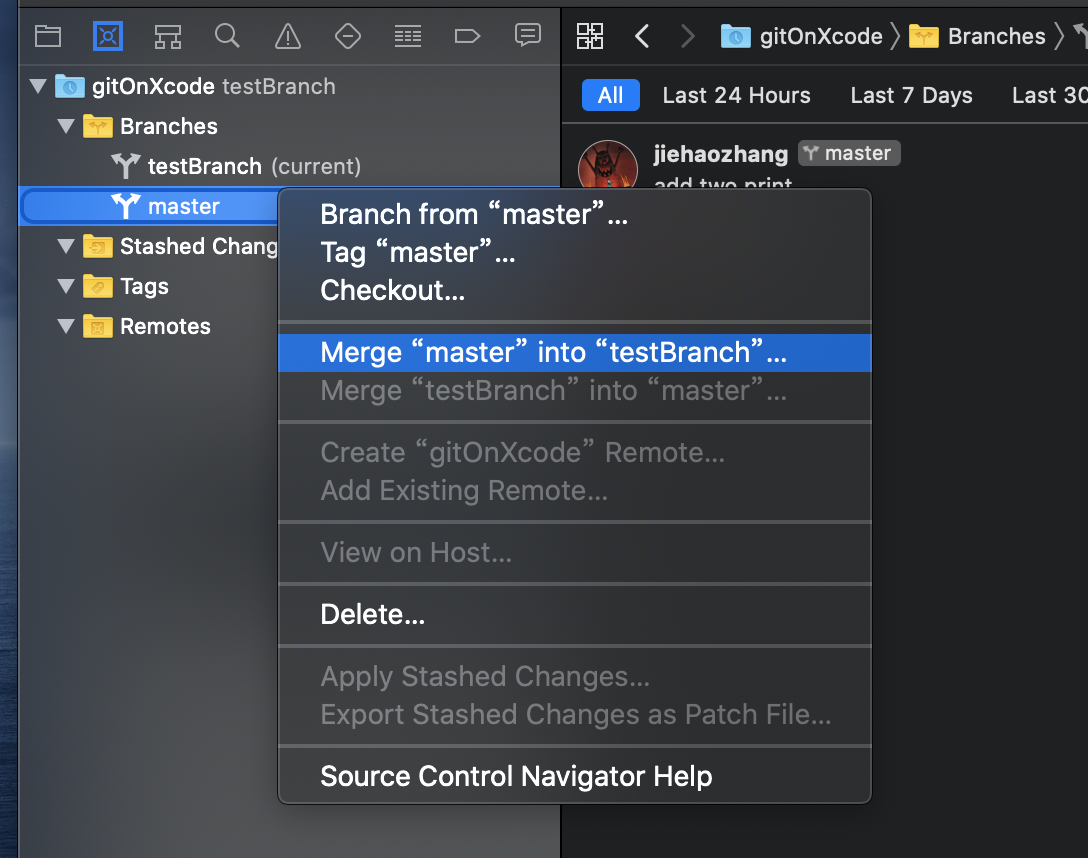Viewport: 1088px width, 858px height.
Task: Collapse the Stashed Changes group
Action: (x=67, y=246)
